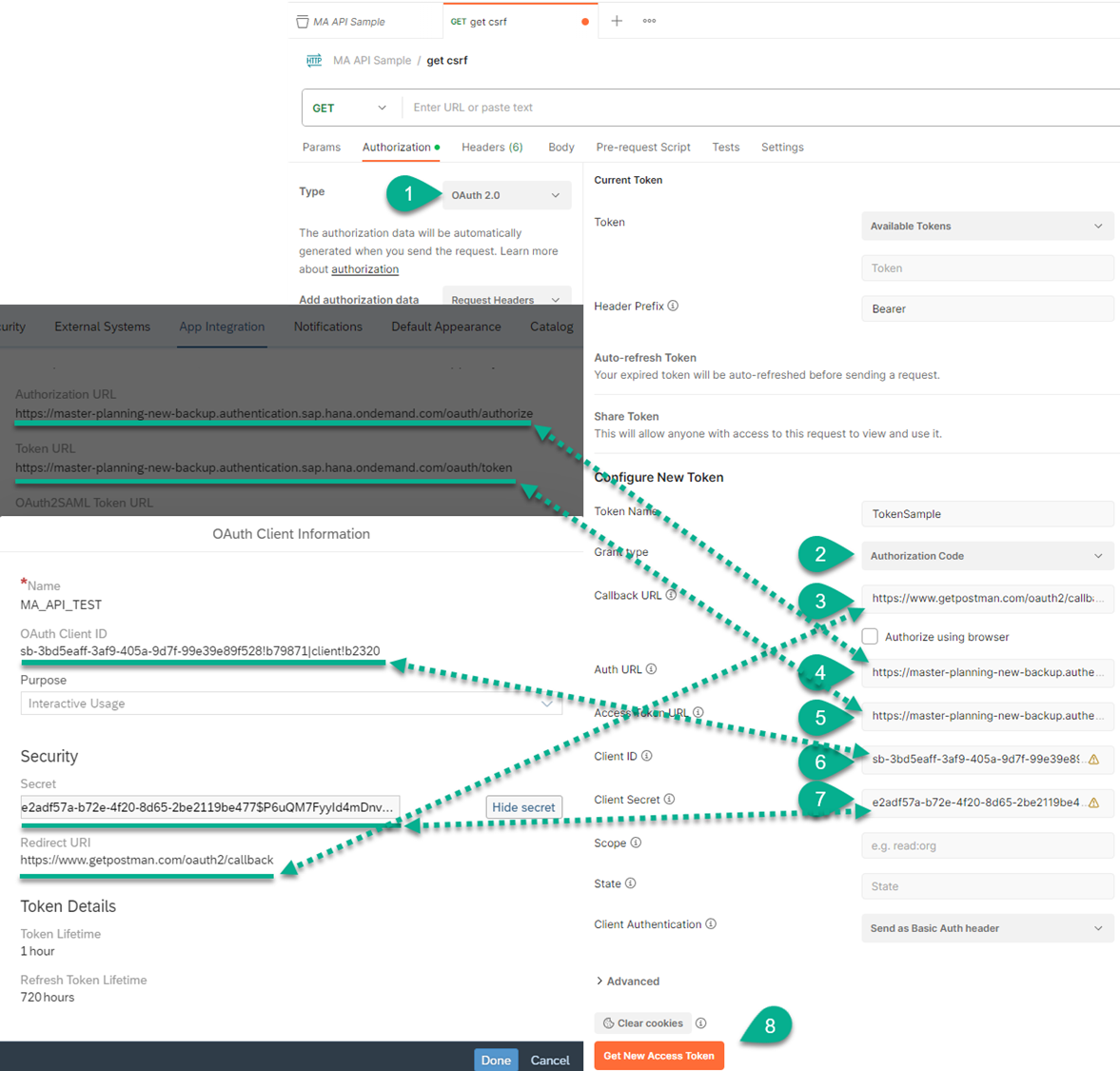The image size is (1120, 1071).
Task: Open Authorization Code grant type dropdown
Action: pyautogui.click(x=987, y=556)
